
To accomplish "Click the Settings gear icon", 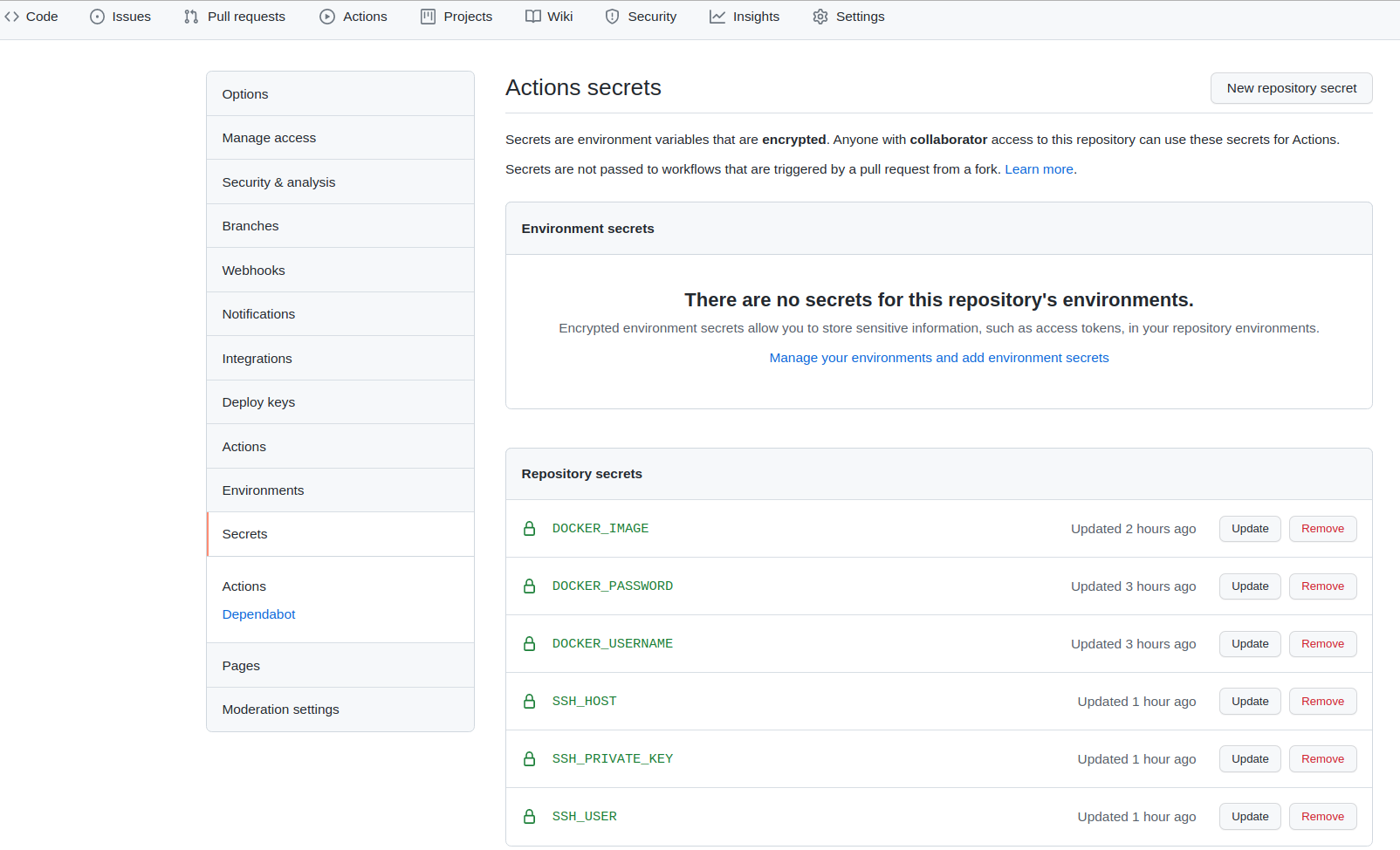I will tap(820, 17).
